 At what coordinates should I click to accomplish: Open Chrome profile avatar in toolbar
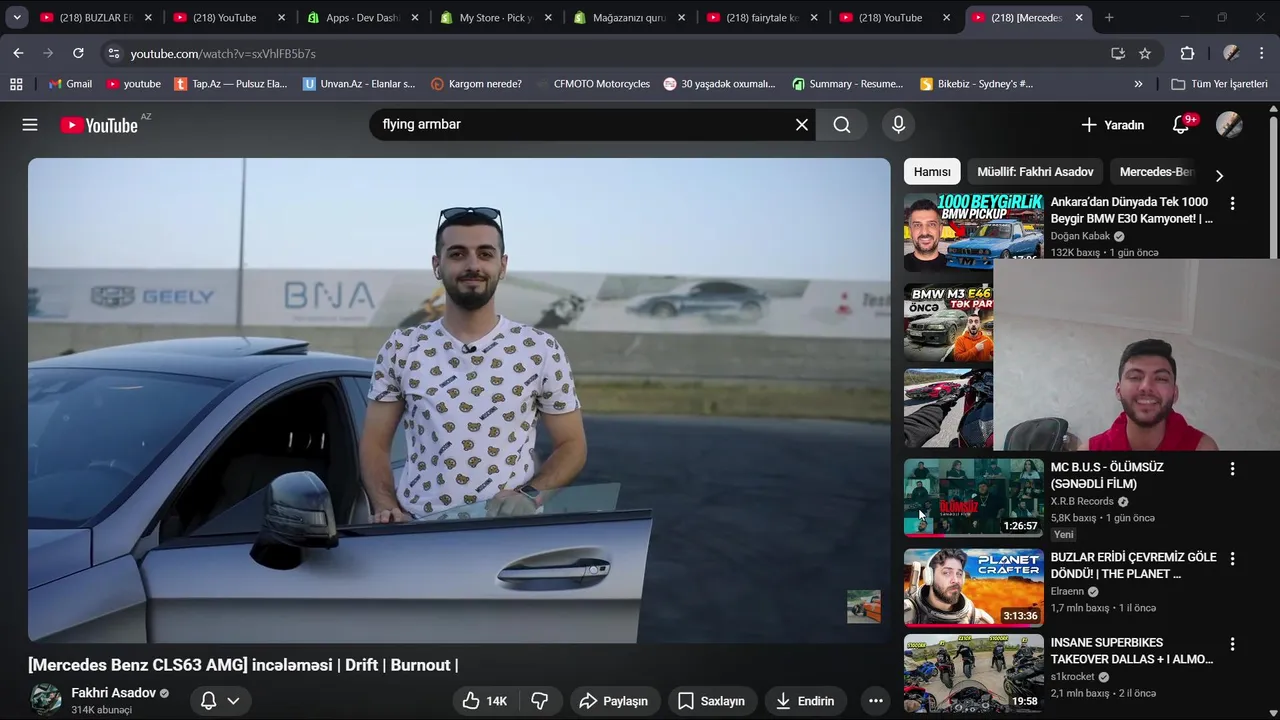click(x=1231, y=53)
